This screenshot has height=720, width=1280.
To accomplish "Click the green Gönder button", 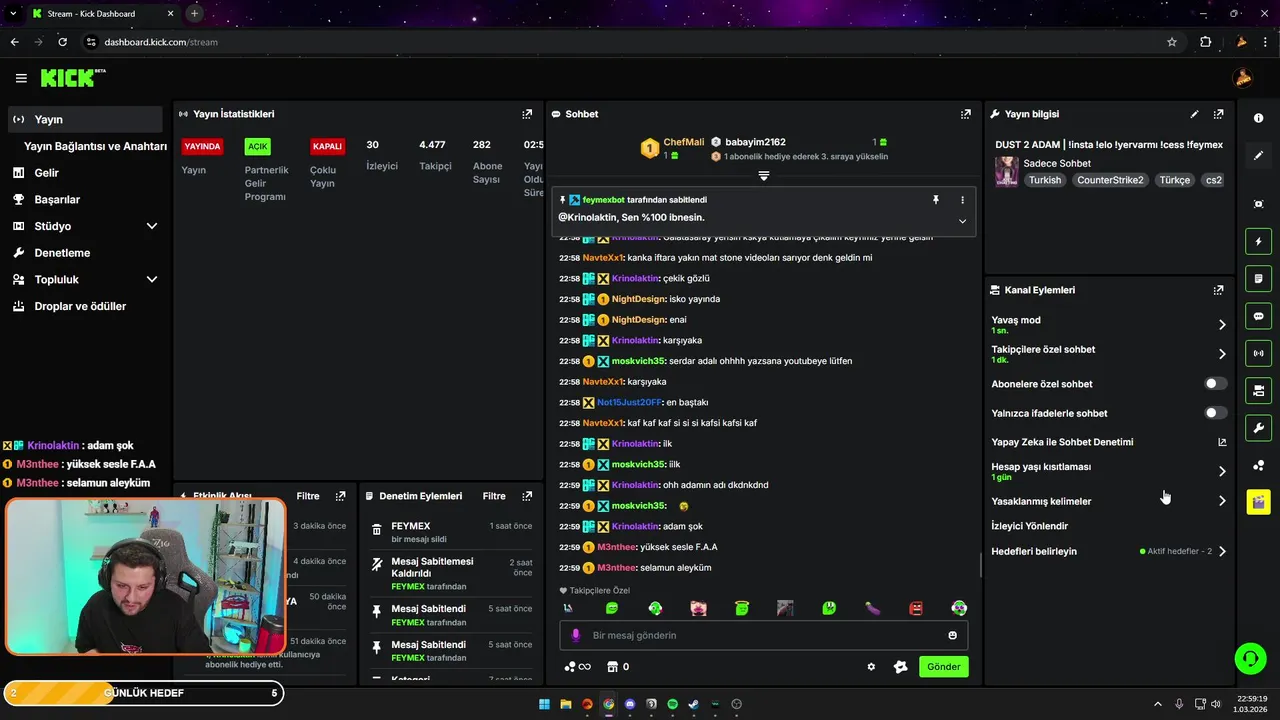I will pos(944,667).
